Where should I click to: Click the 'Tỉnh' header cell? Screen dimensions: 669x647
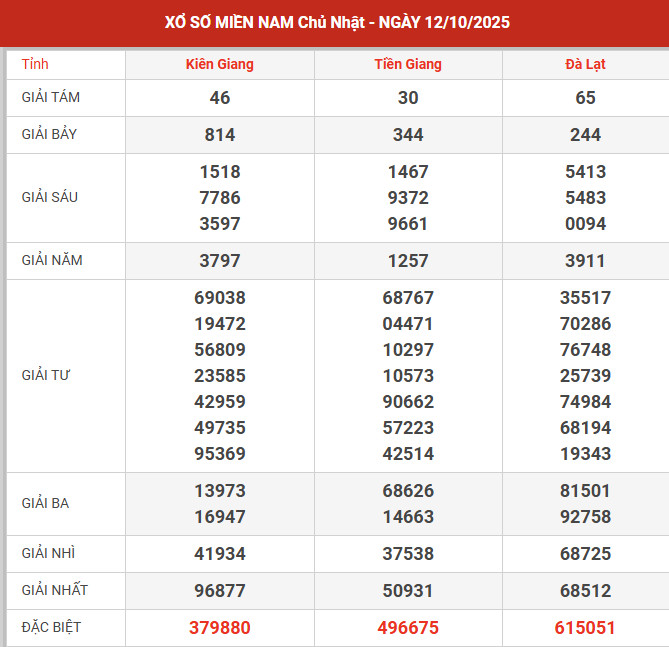point(35,64)
